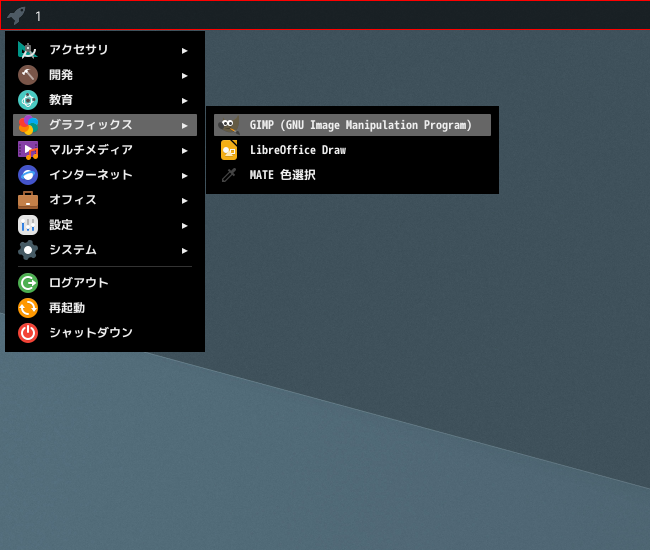
Task: Click the orange 再起動 icon
Action: [28, 308]
